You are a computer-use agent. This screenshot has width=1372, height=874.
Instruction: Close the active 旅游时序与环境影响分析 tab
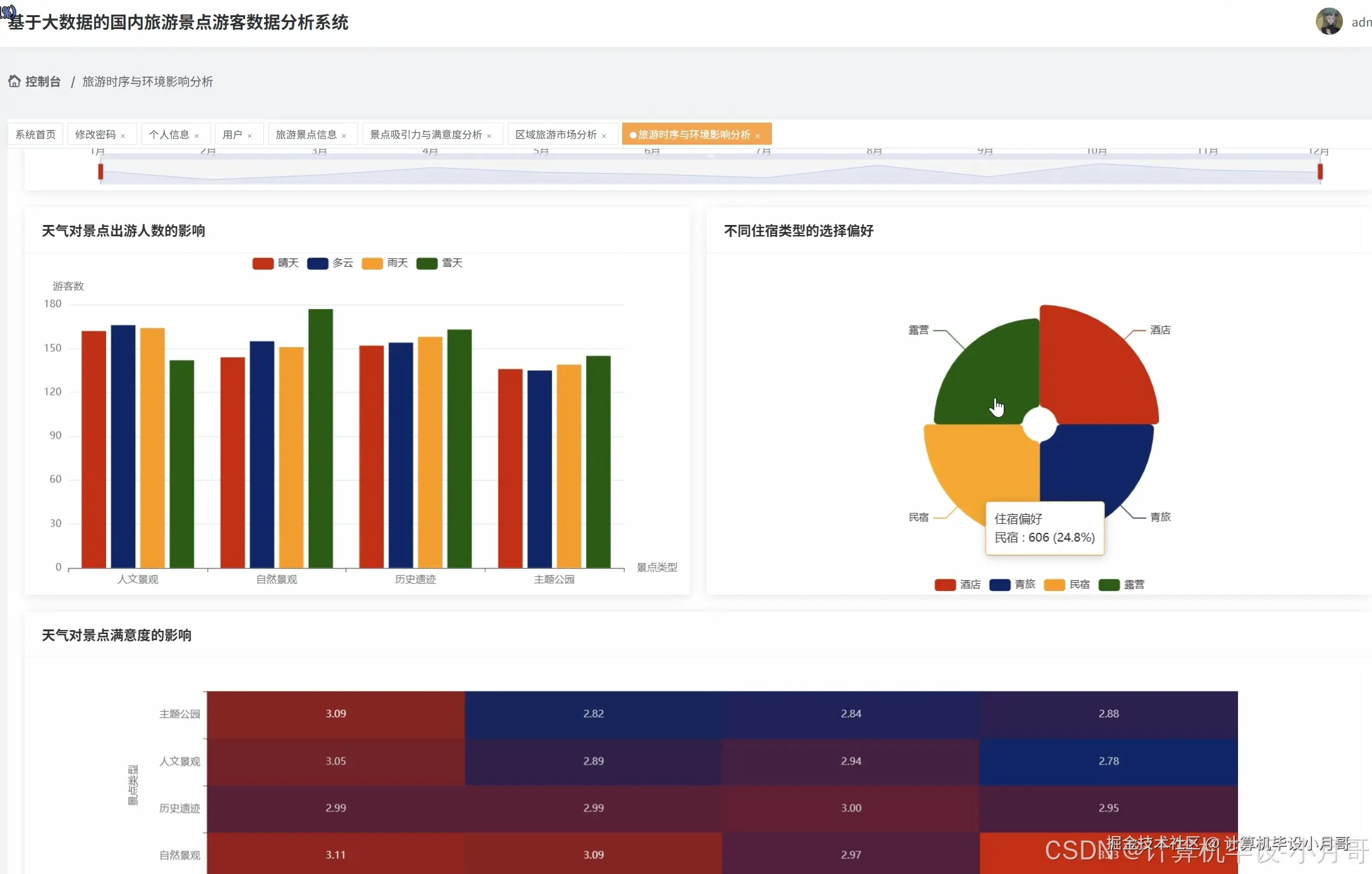pyautogui.click(x=758, y=136)
